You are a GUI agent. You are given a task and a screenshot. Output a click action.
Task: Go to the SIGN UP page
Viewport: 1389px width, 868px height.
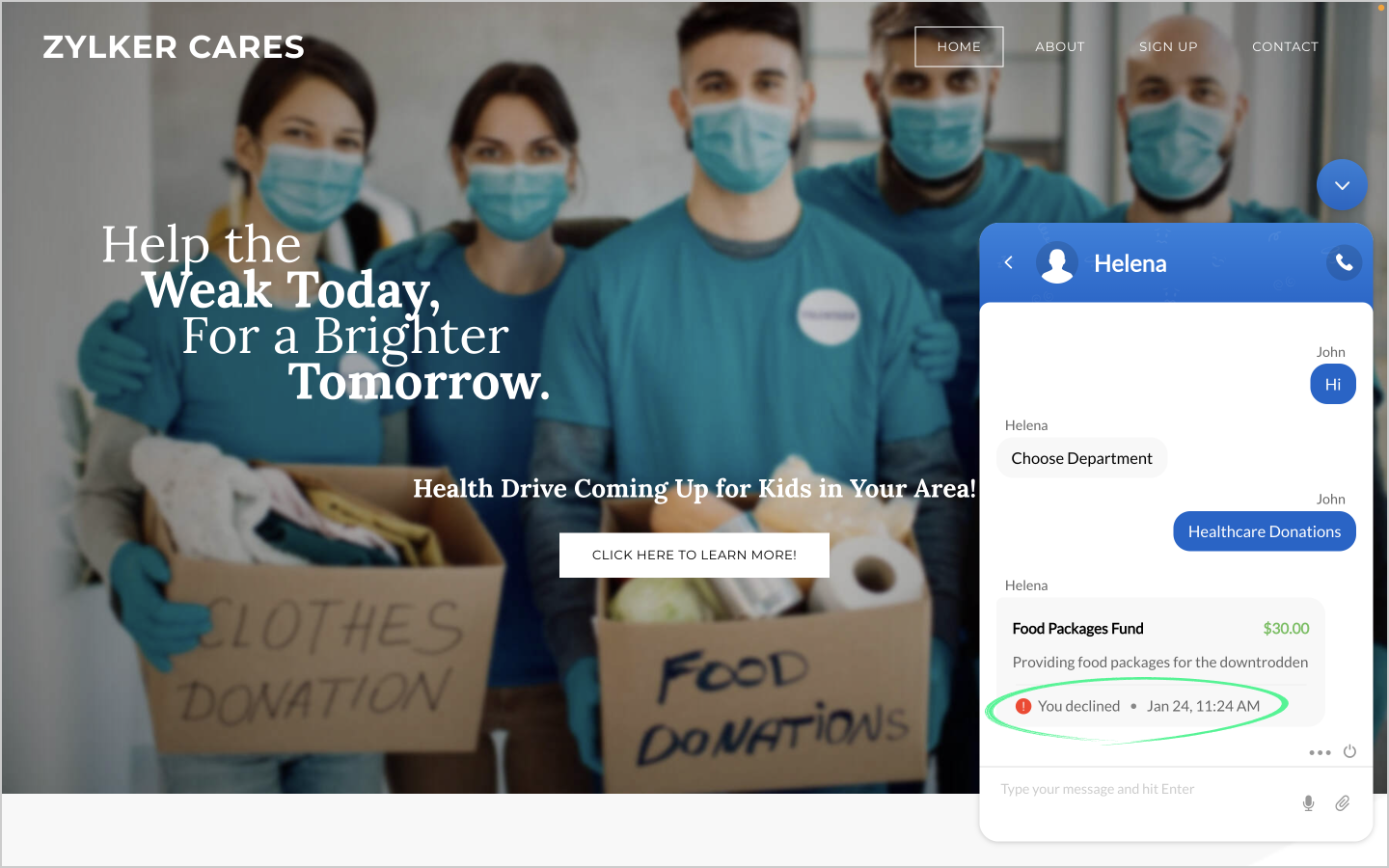tap(1168, 46)
